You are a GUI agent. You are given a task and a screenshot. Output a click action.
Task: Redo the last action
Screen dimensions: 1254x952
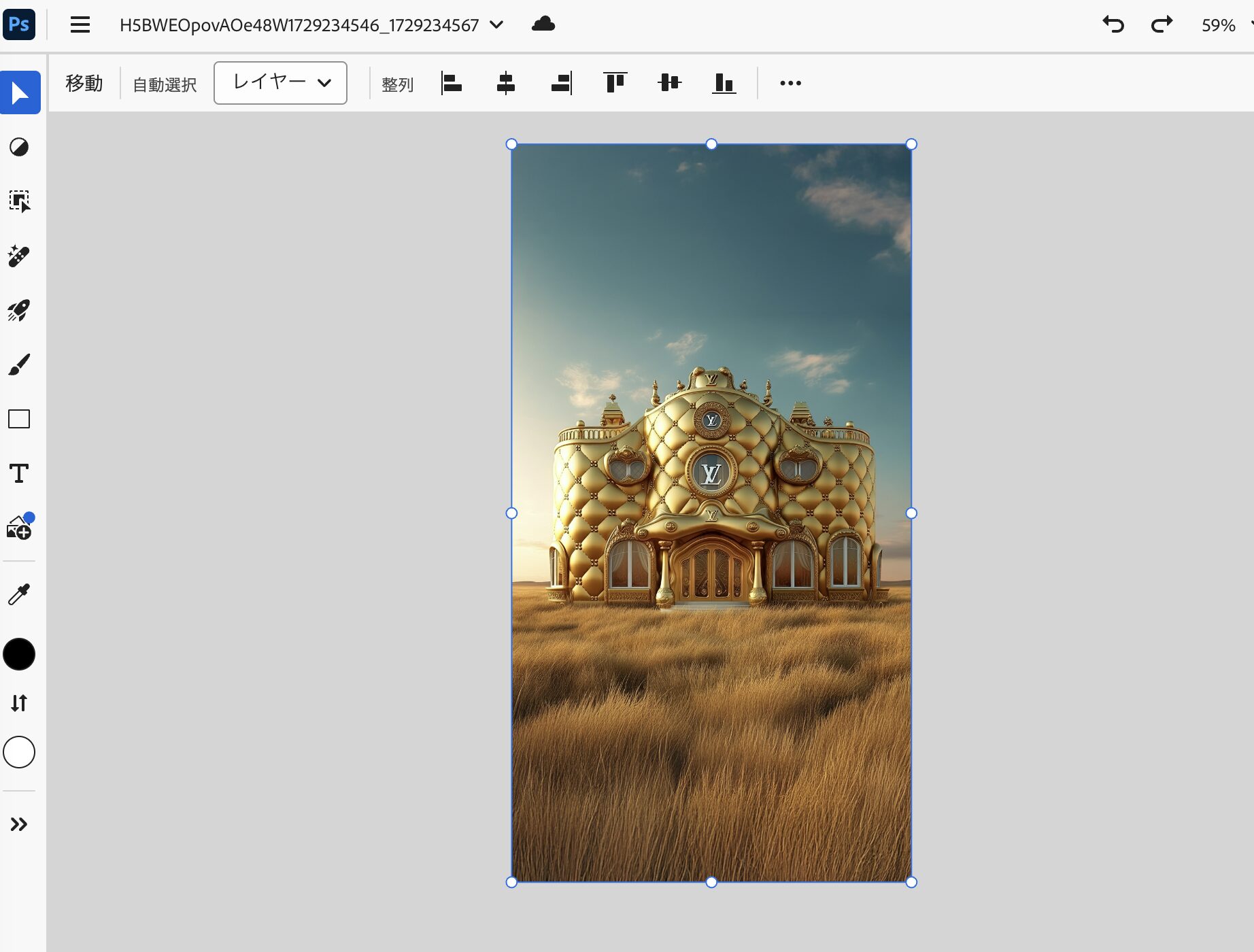(1162, 24)
